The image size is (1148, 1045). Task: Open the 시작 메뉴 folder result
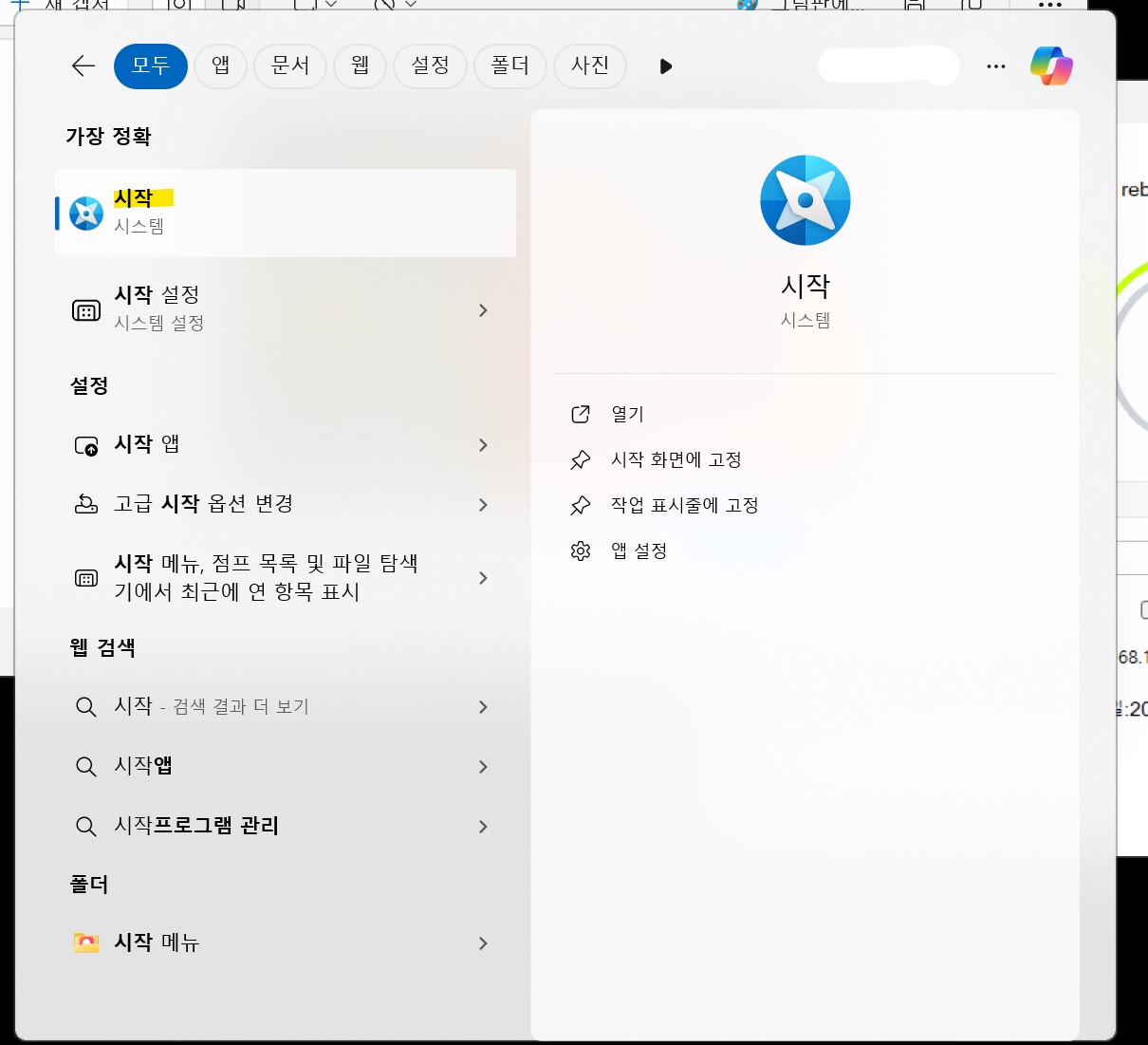[286, 942]
